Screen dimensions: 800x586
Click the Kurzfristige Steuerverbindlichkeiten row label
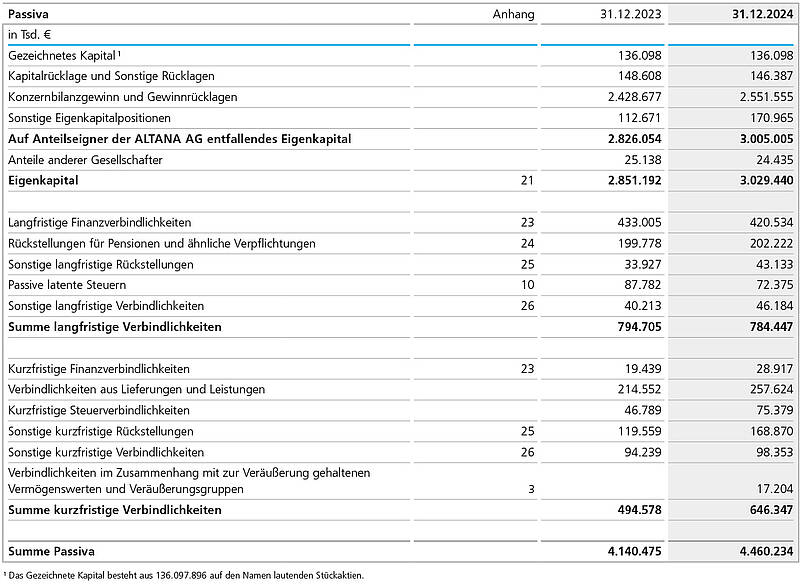tap(98, 410)
